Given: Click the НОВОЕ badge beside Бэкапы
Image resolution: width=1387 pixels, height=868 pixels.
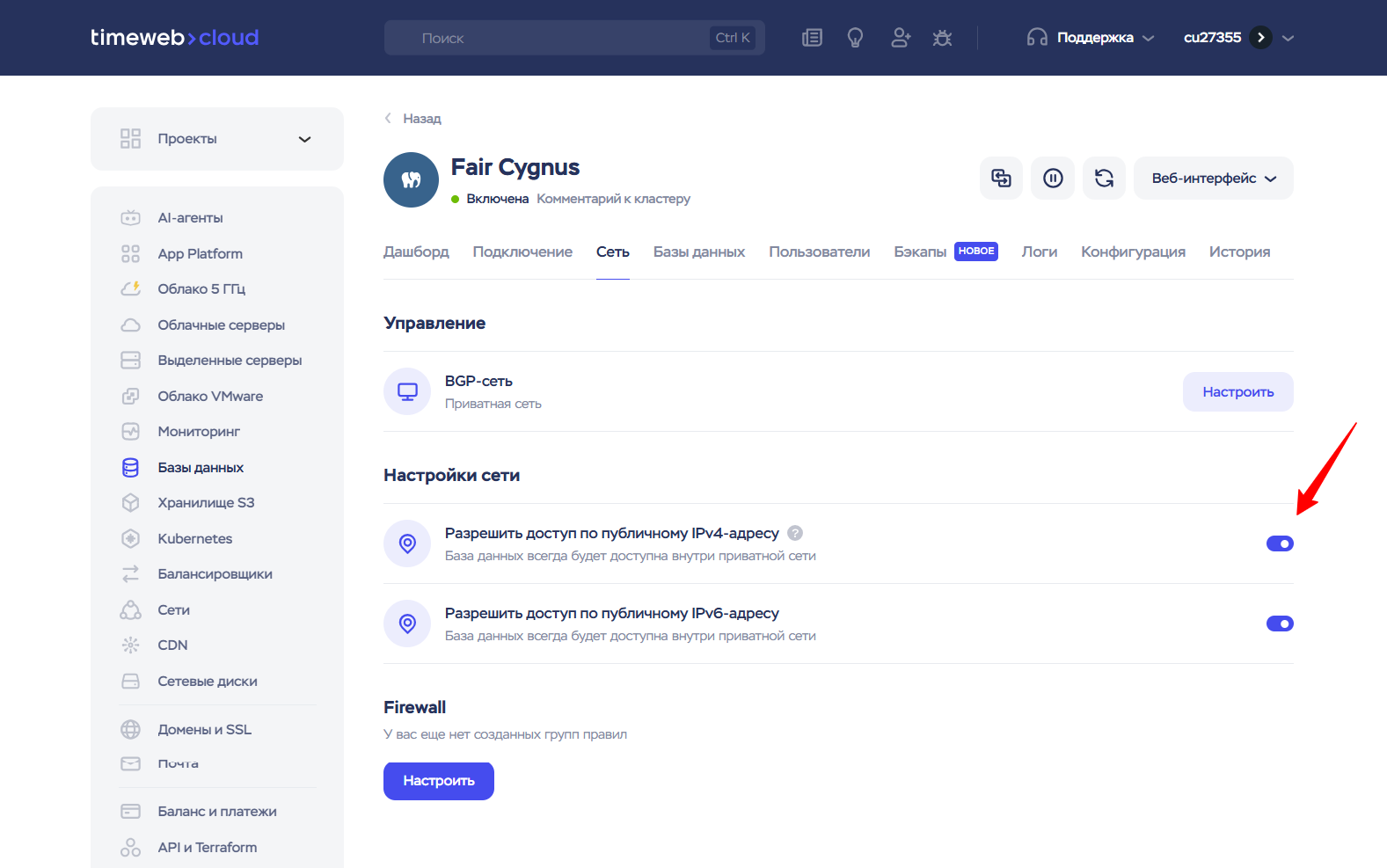Looking at the screenshot, I should tap(976, 252).
